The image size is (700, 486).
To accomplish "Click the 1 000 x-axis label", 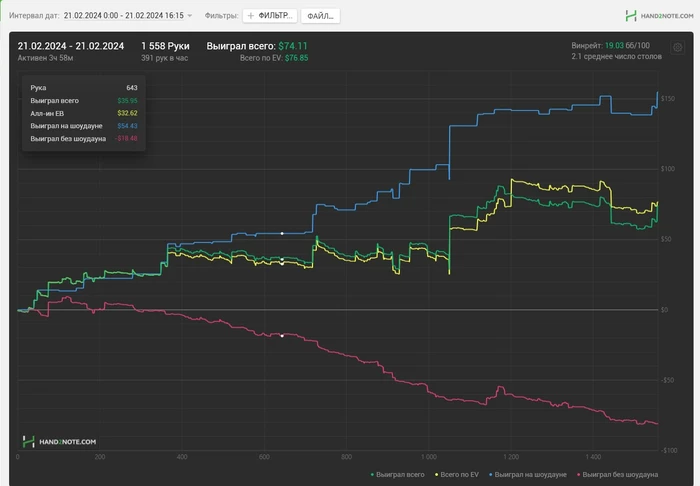I will pos(429,457).
